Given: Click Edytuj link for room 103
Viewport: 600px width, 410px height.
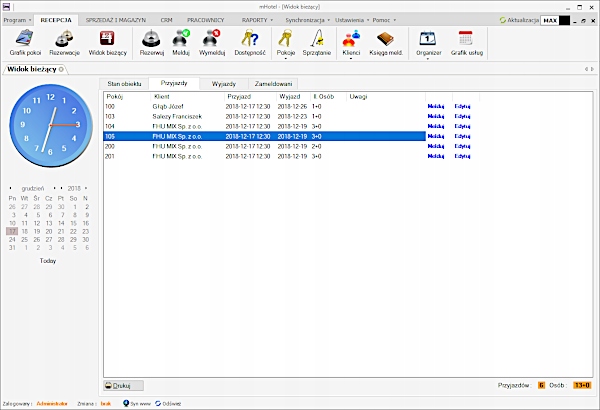Looking at the screenshot, I should click(462, 116).
